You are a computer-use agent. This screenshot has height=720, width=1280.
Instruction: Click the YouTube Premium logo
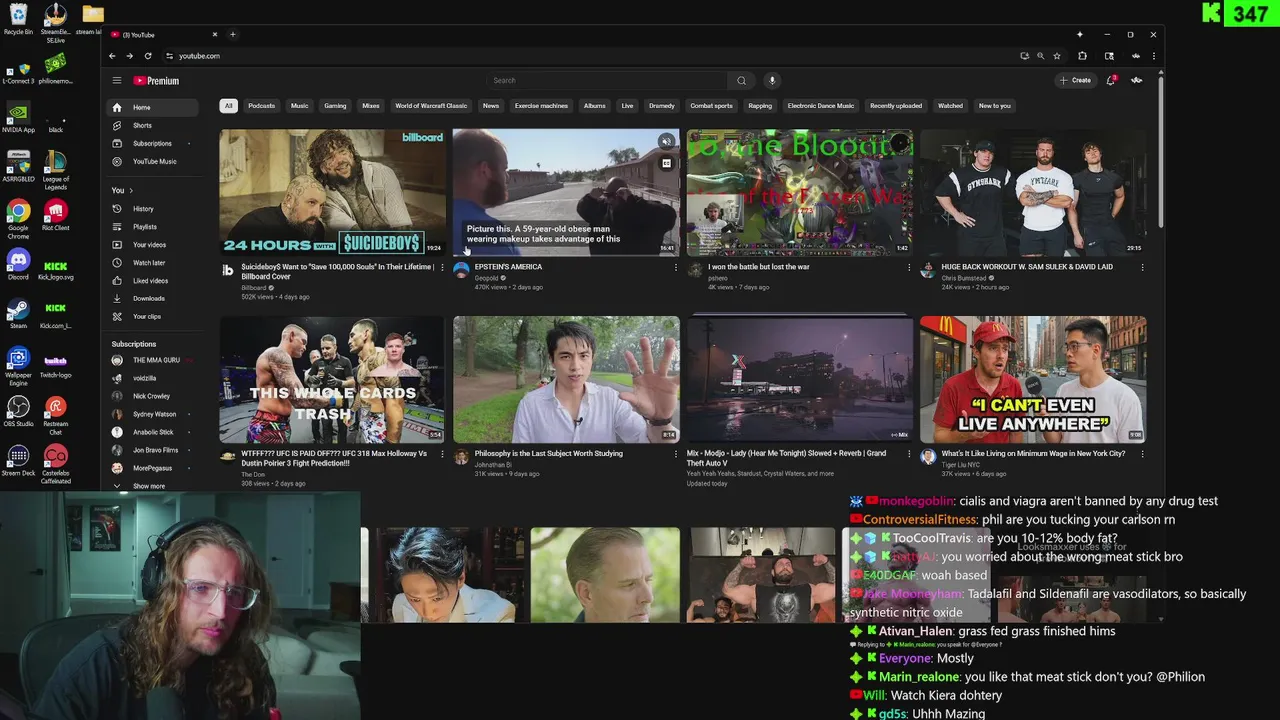156,81
